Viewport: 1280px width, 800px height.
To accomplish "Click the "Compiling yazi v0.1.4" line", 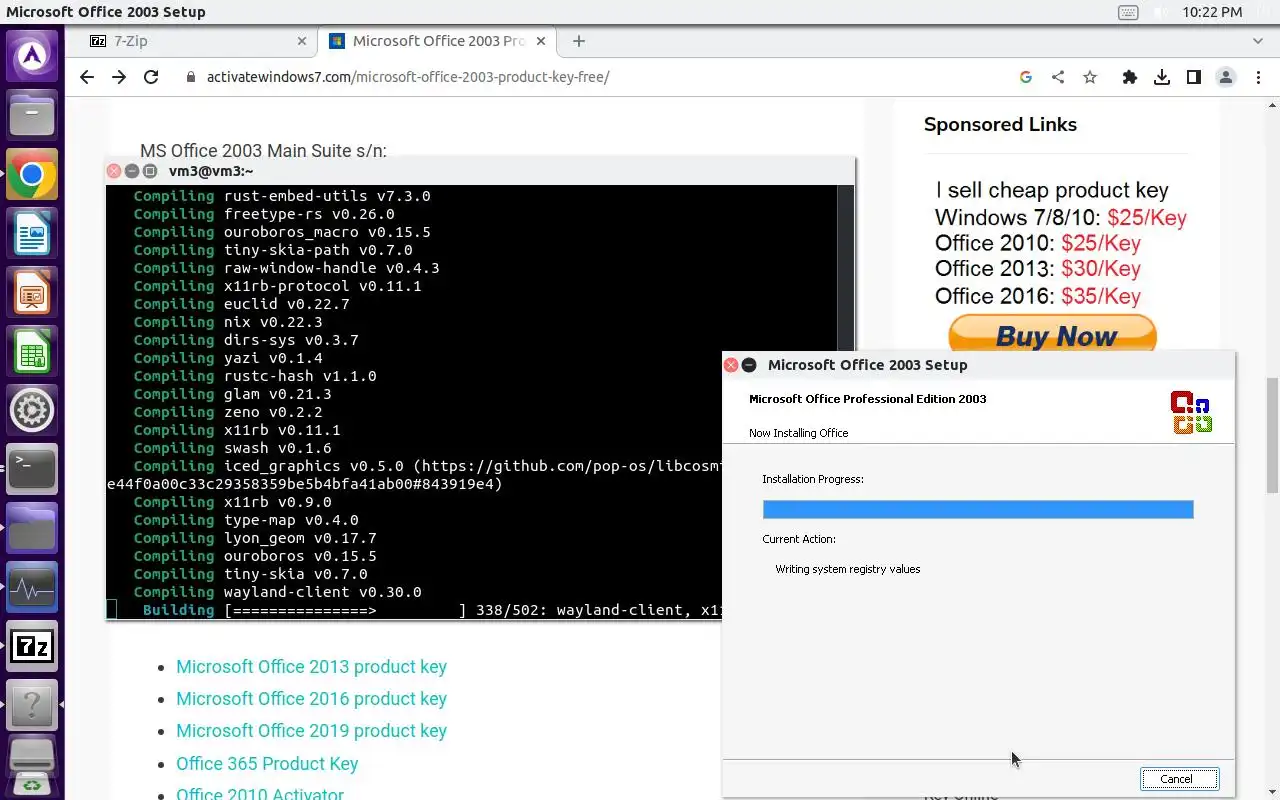I will click(228, 358).
